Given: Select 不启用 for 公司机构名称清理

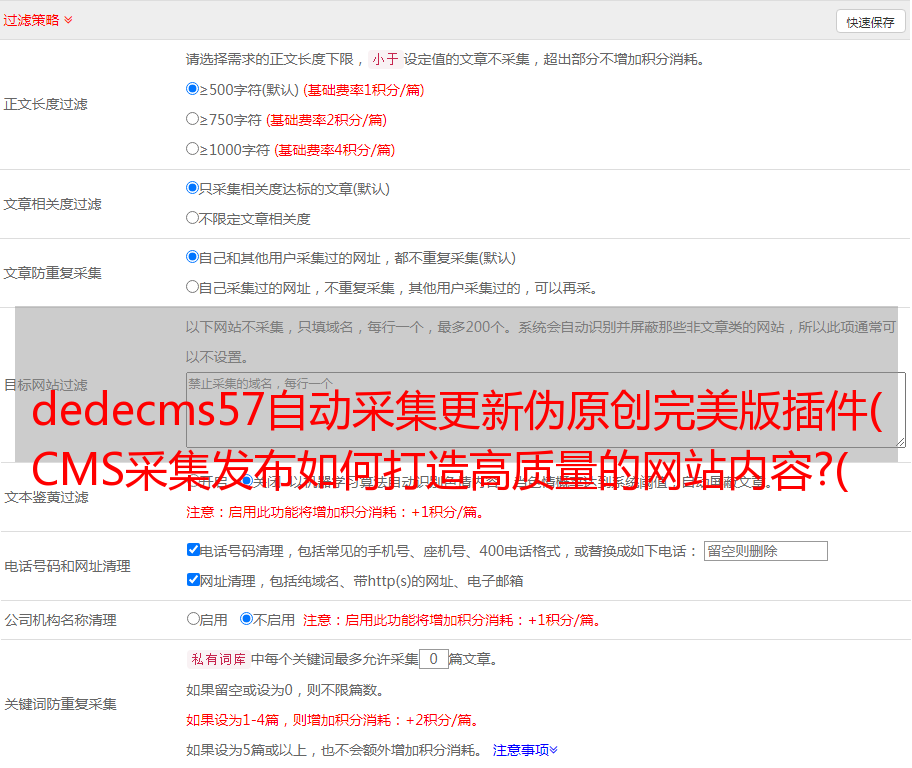Looking at the screenshot, I should (x=246, y=618).
